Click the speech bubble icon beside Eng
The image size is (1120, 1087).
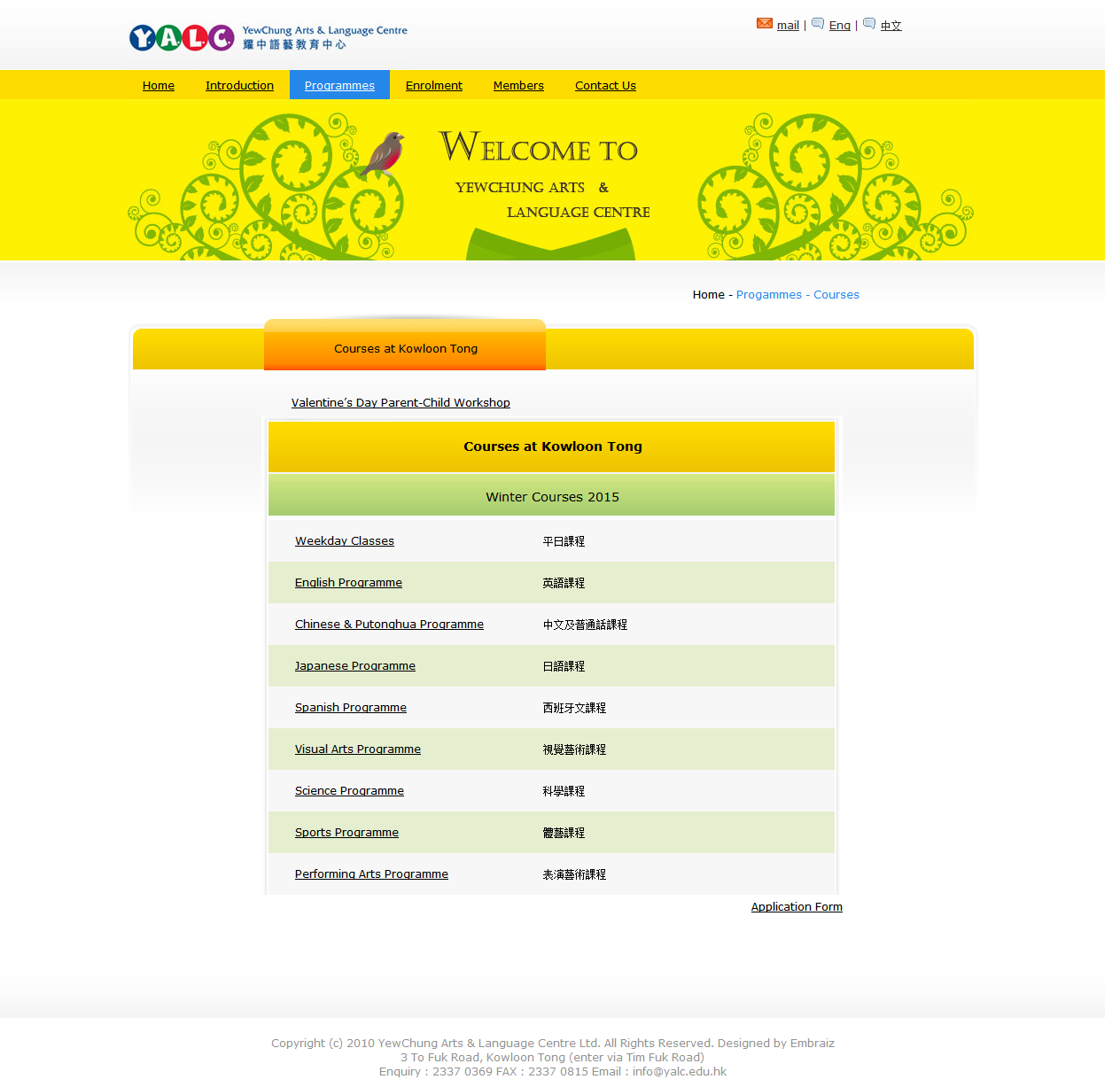click(x=818, y=24)
